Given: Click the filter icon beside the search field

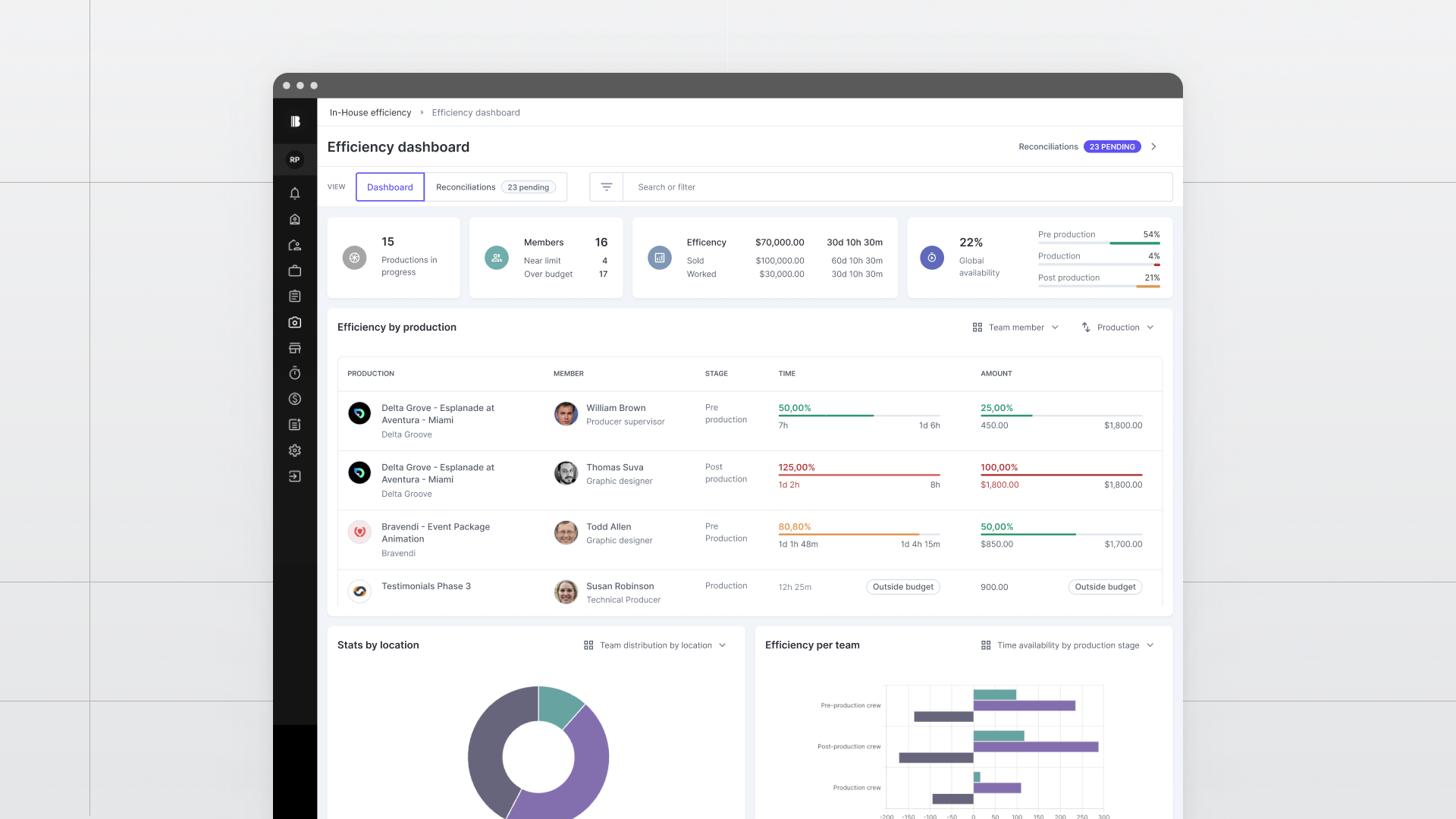Looking at the screenshot, I should (x=607, y=187).
